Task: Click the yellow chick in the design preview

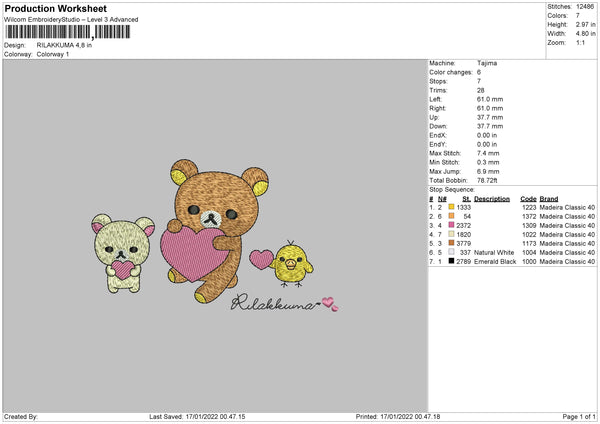Action: [291, 264]
